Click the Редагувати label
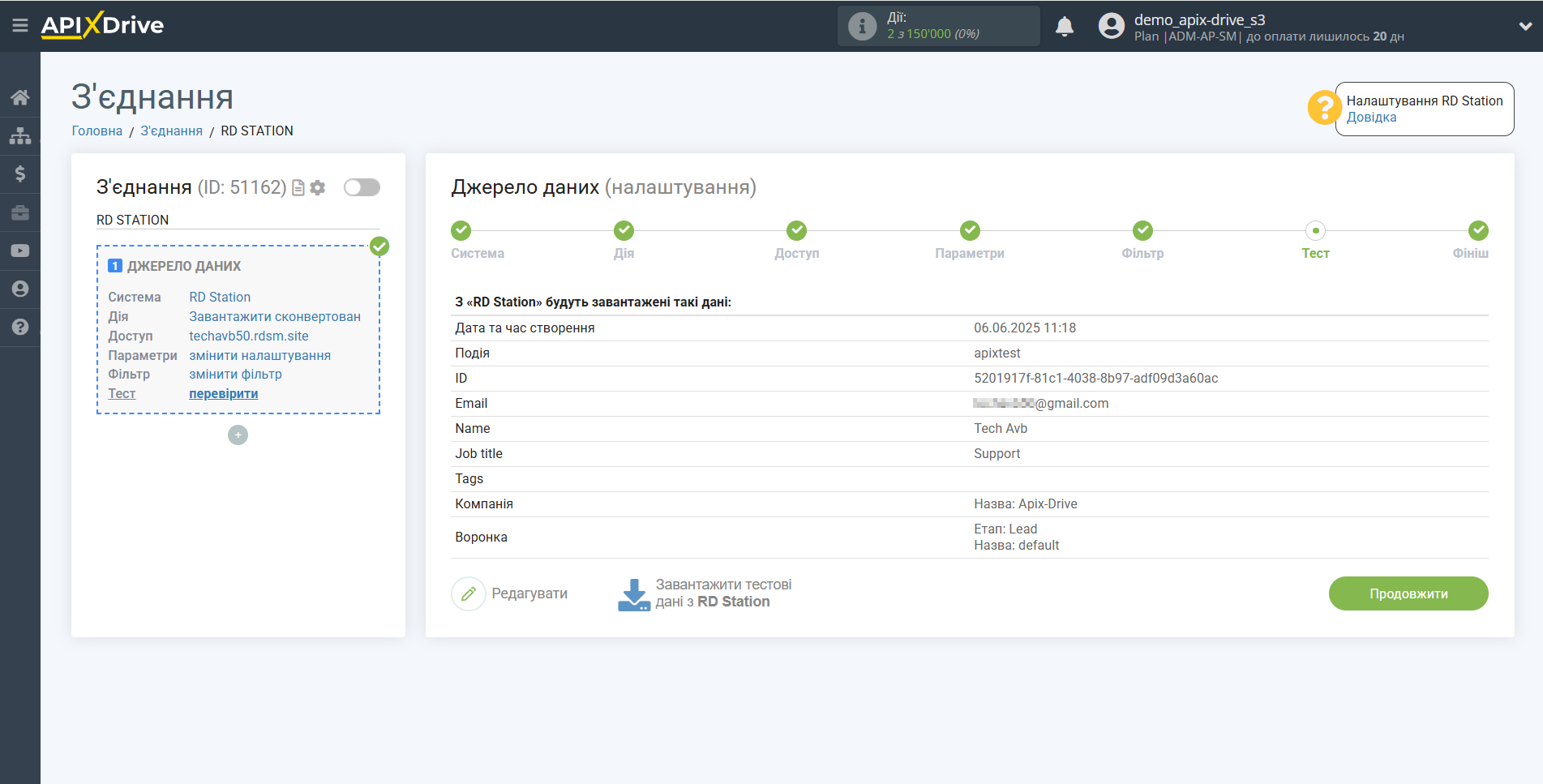The image size is (1543, 784). [x=529, y=593]
